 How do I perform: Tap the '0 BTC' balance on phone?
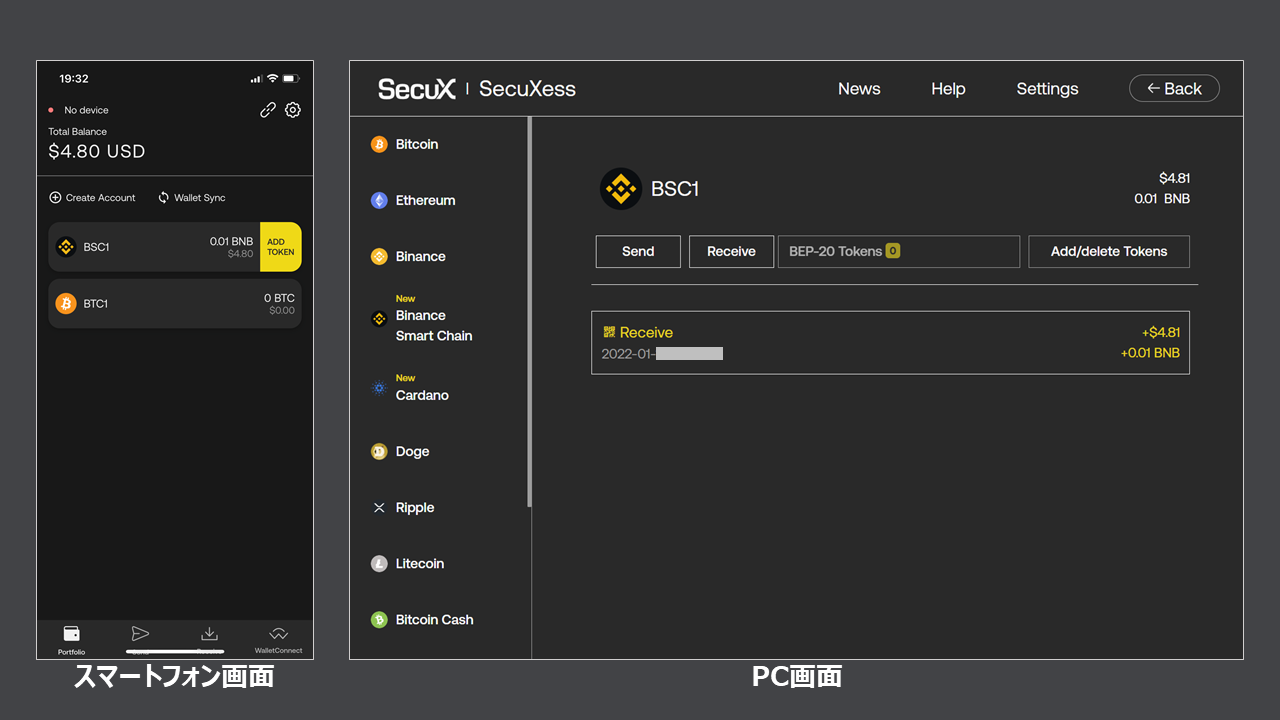pos(280,298)
